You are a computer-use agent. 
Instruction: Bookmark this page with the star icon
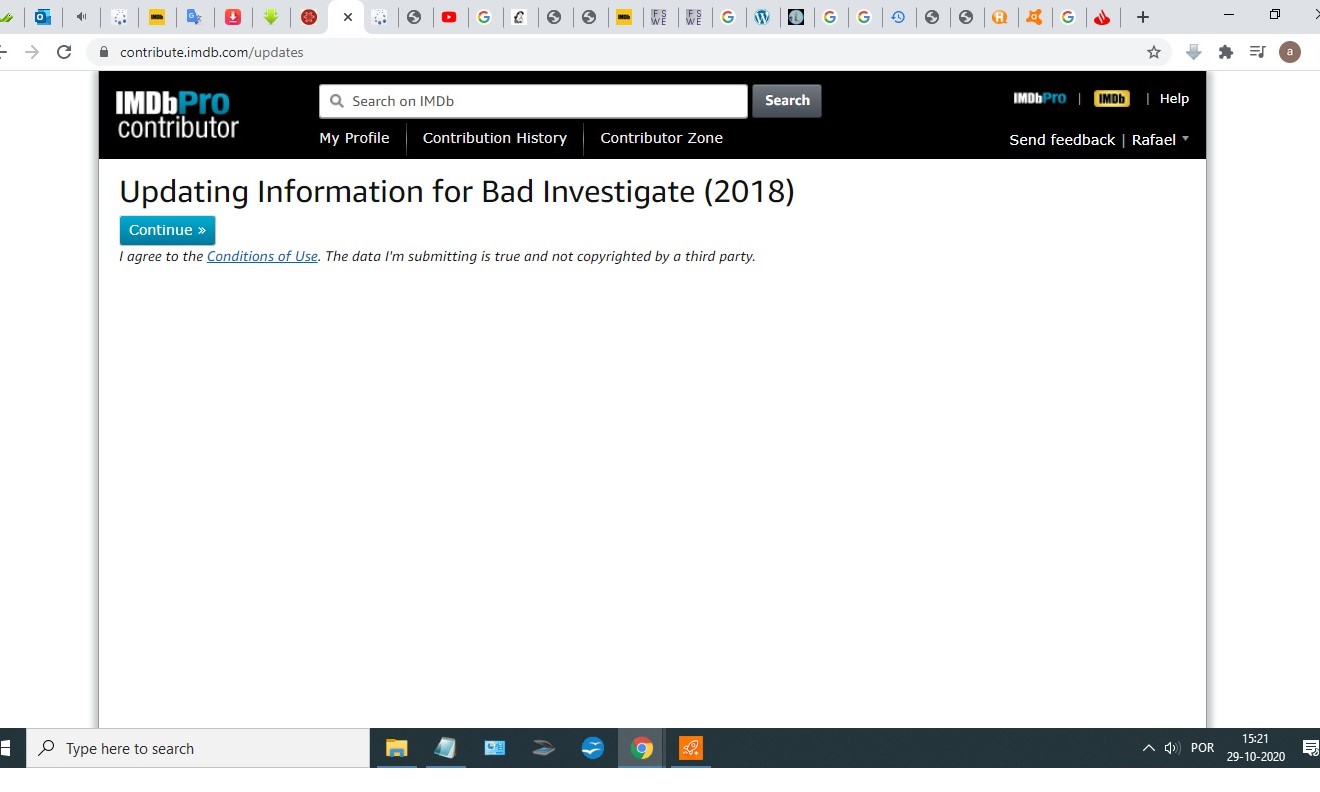pyautogui.click(x=1154, y=52)
